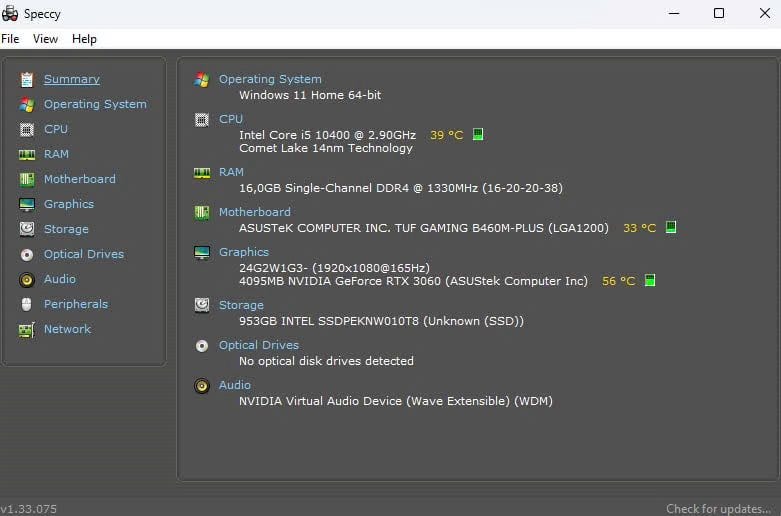Image resolution: width=781 pixels, height=516 pixels.
Task: Click the Motherboard heading in summary pane
Action: [255, 212]
